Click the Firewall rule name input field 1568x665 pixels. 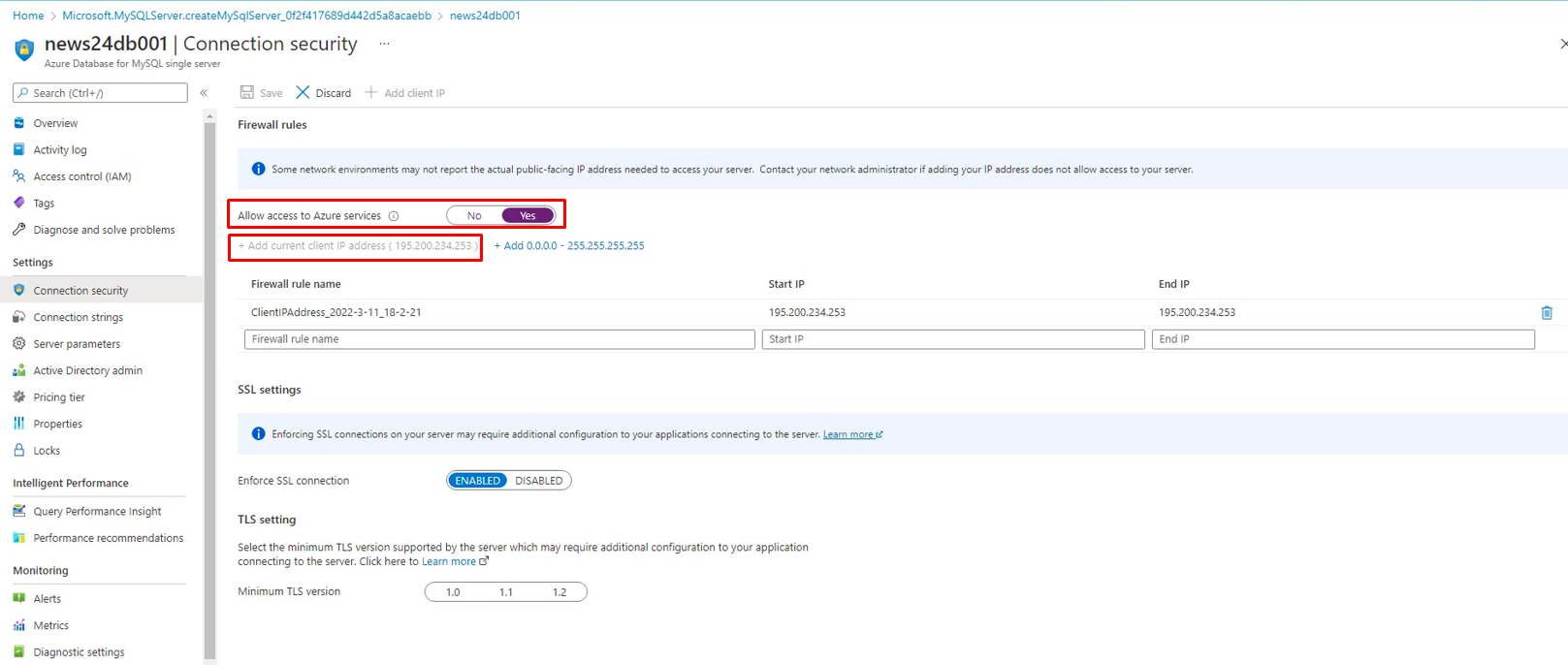coord(499,339)
